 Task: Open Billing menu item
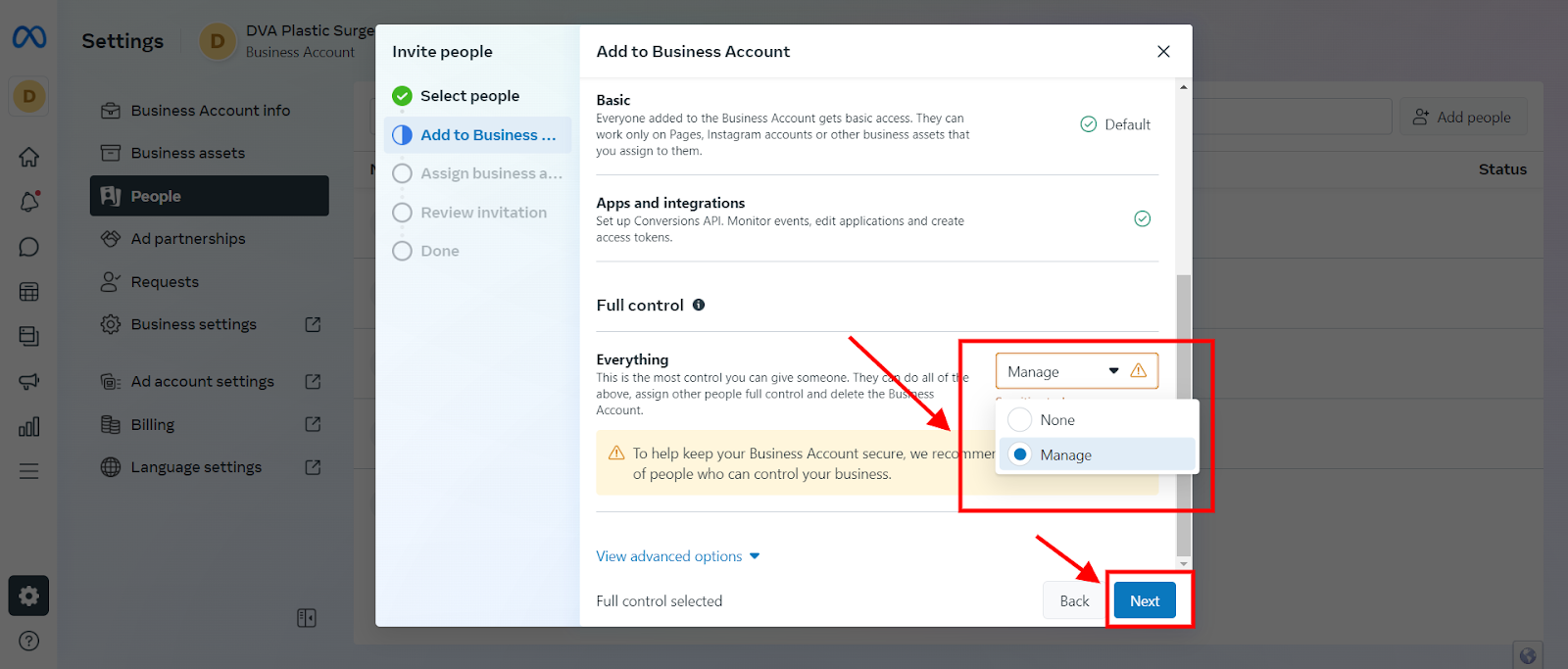click(x=210, y=424)
